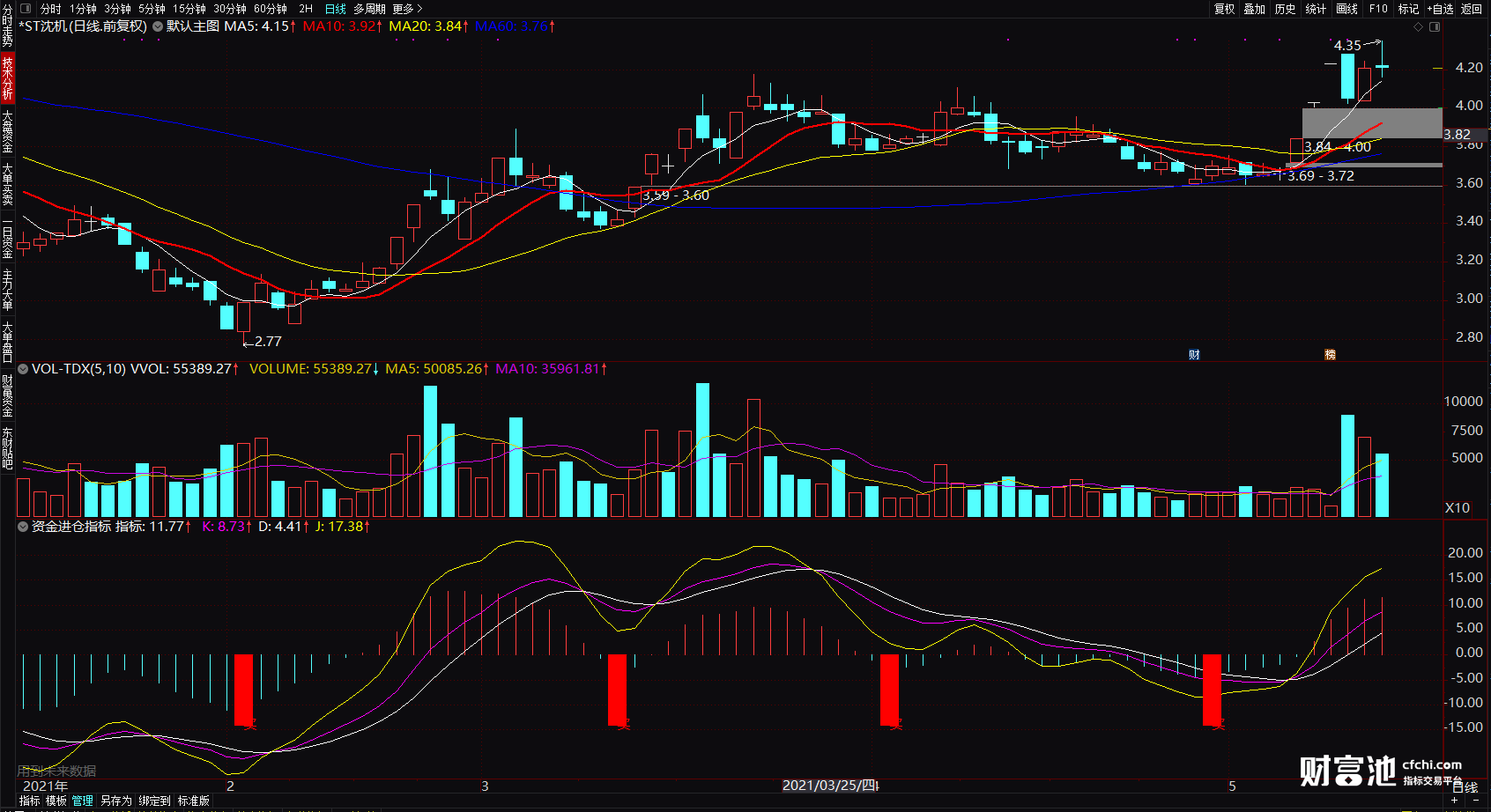Open 东财贴吧 in left sidebar

point(7,448)
